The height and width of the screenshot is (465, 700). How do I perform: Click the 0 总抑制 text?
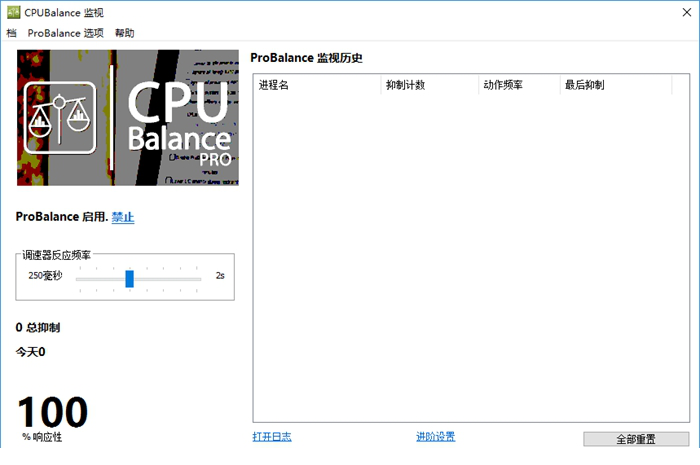[x=38, y=328]
